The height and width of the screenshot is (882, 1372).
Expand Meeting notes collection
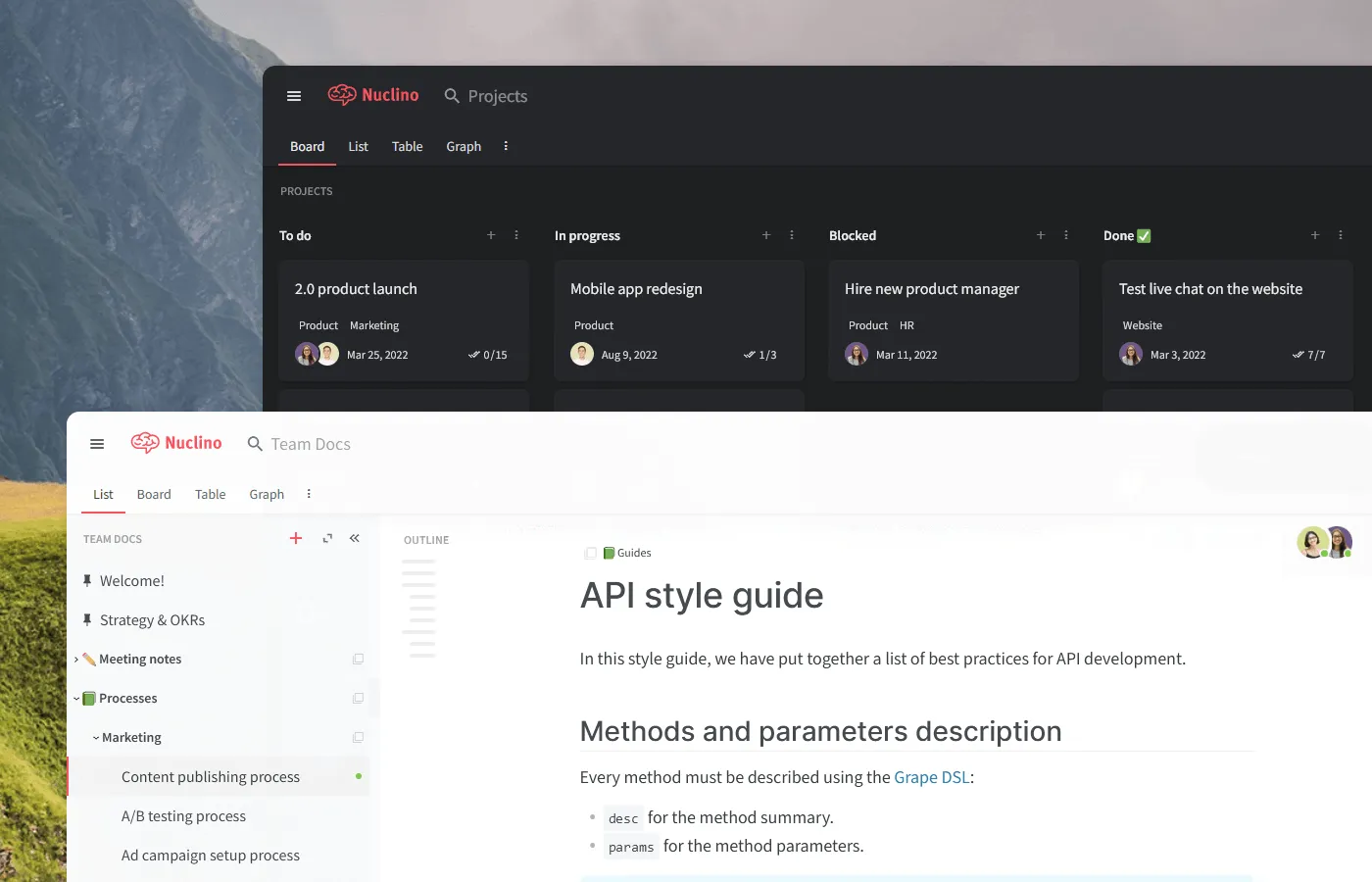(x=76, y=660)
